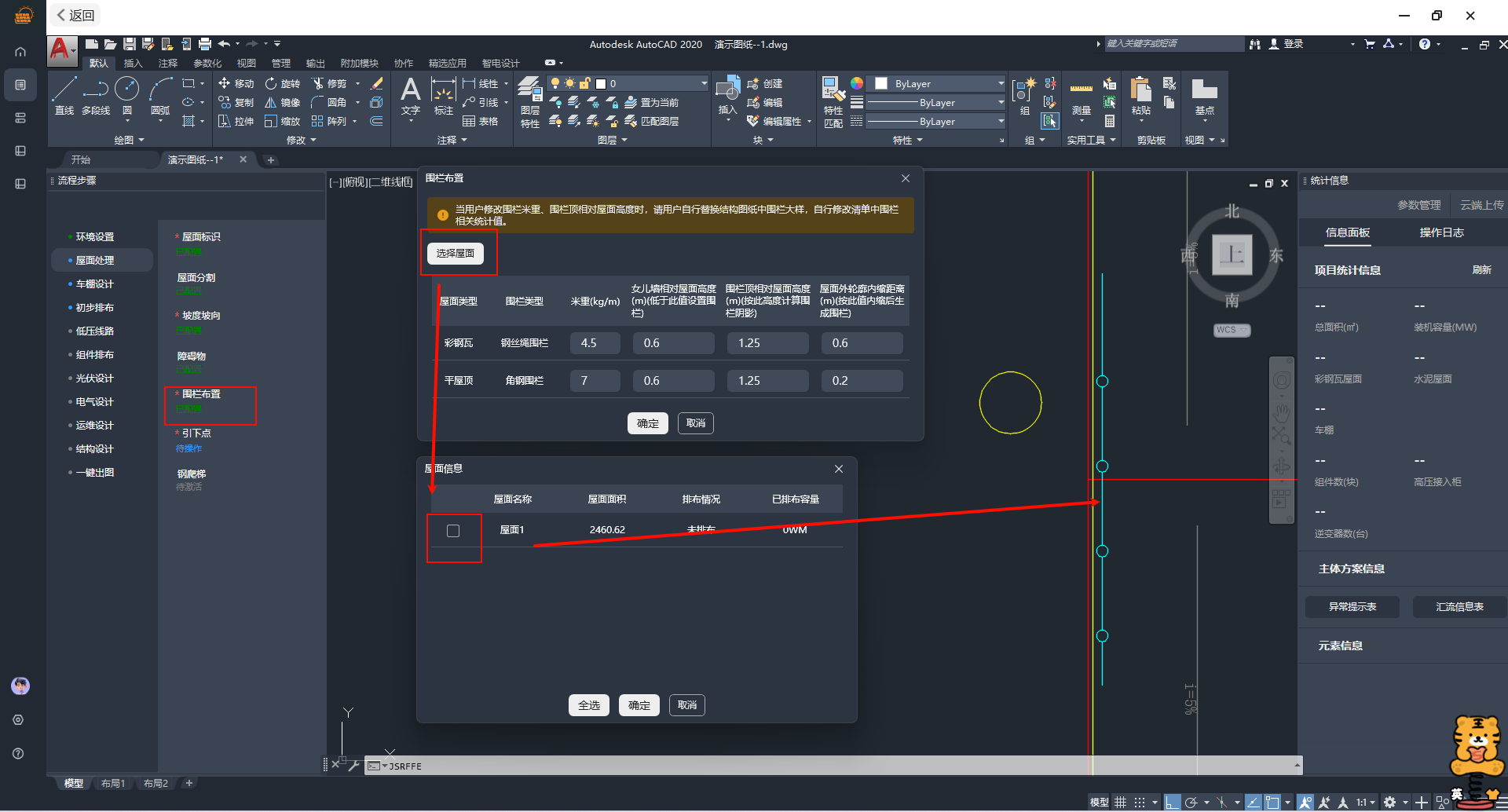
Task: Open the 注释 ribbon tab
Action: [x=168, y=63]
